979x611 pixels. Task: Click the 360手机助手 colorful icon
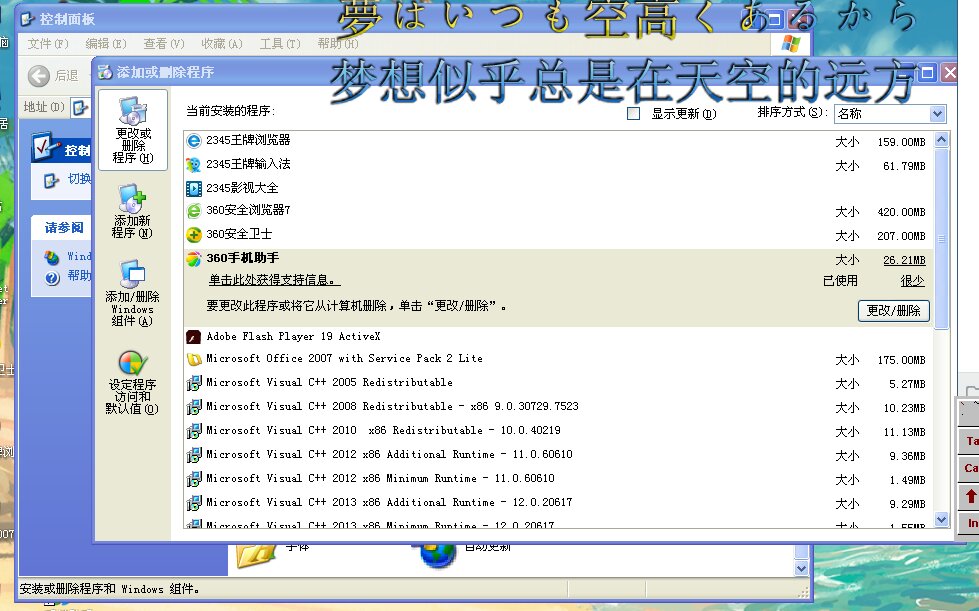pyautogui.click(x=194, y=258)
